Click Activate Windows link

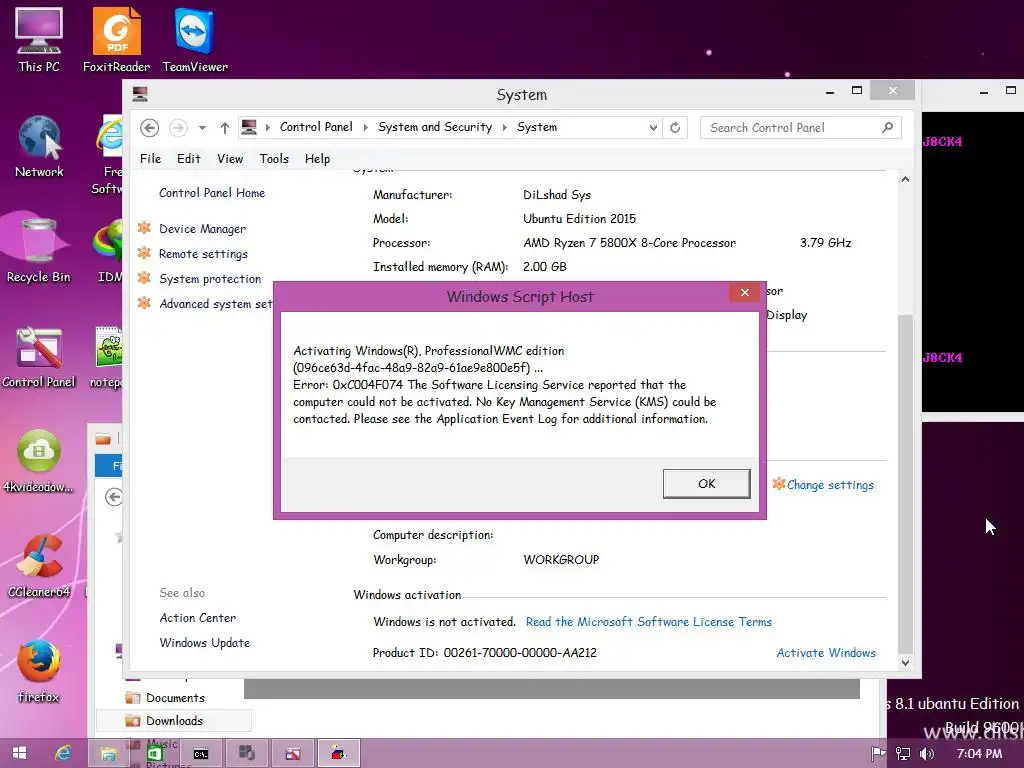click(826, 652)
